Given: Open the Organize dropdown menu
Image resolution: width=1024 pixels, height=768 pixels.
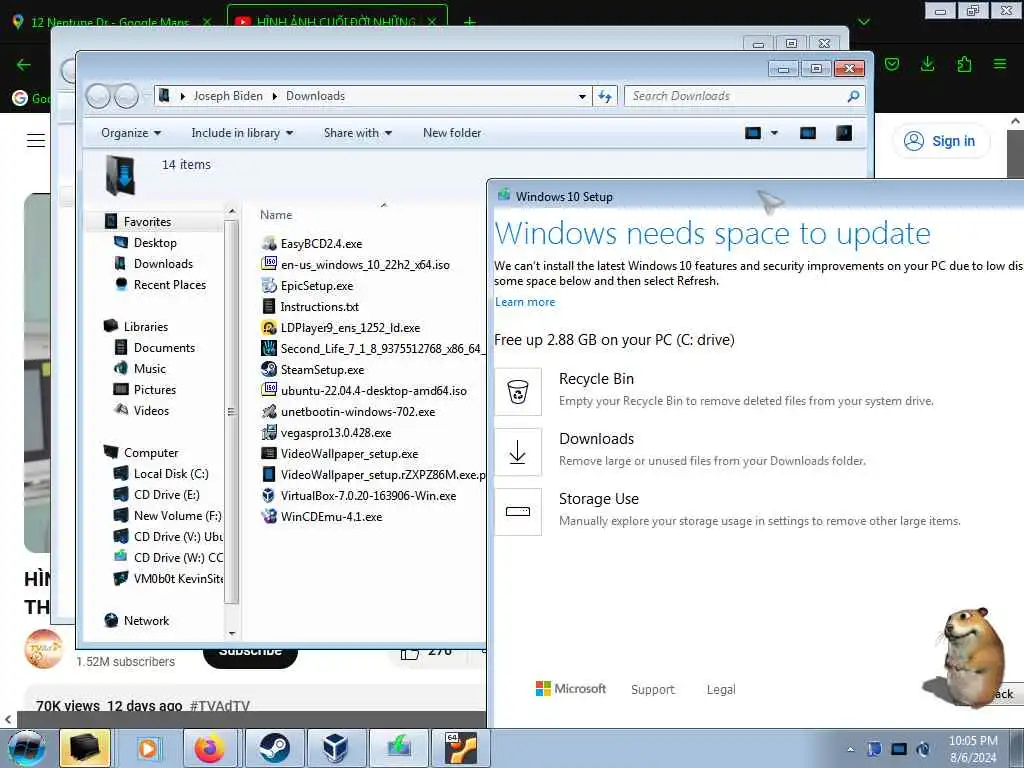Looking at the screenshot, I should coord(131,133).
